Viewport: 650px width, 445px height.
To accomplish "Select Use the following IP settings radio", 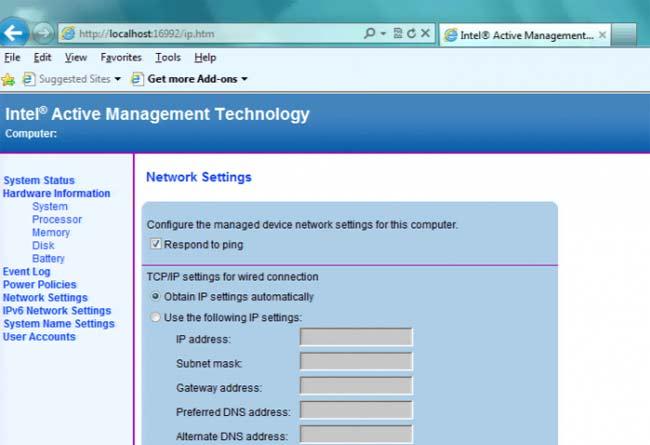I will pos(155,317).
